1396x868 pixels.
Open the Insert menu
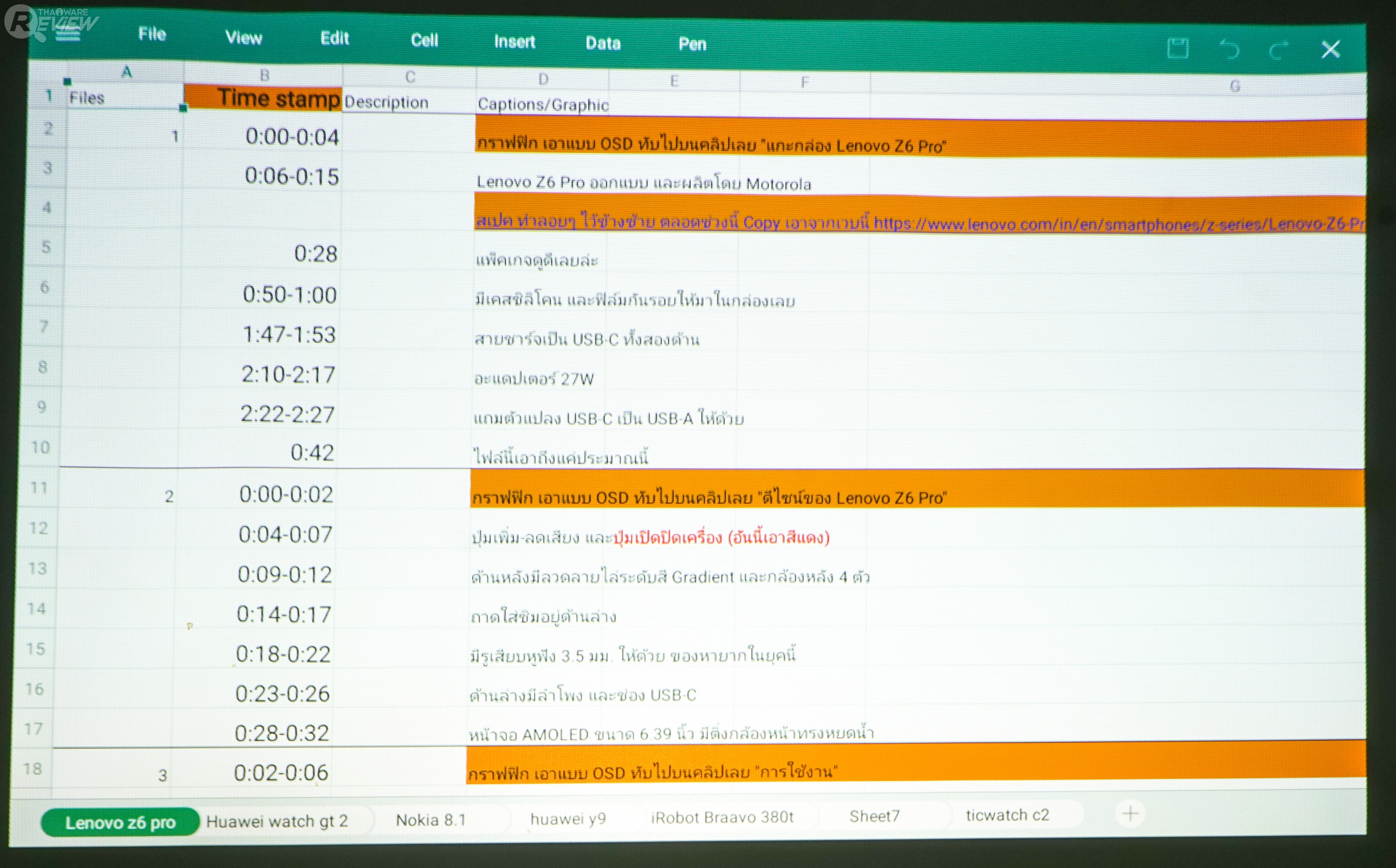coord(515,42)
